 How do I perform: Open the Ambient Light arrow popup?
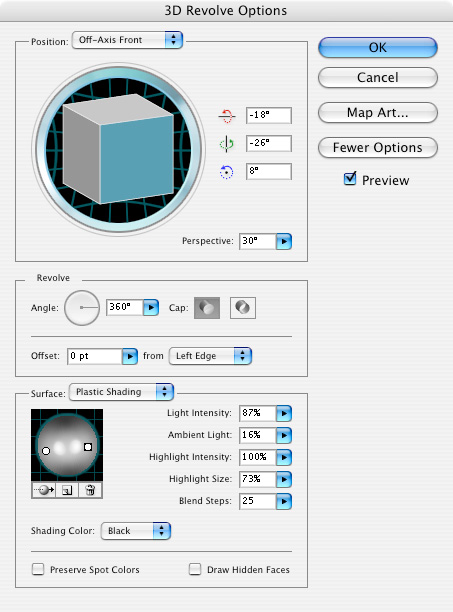click(x=284, y=435)
